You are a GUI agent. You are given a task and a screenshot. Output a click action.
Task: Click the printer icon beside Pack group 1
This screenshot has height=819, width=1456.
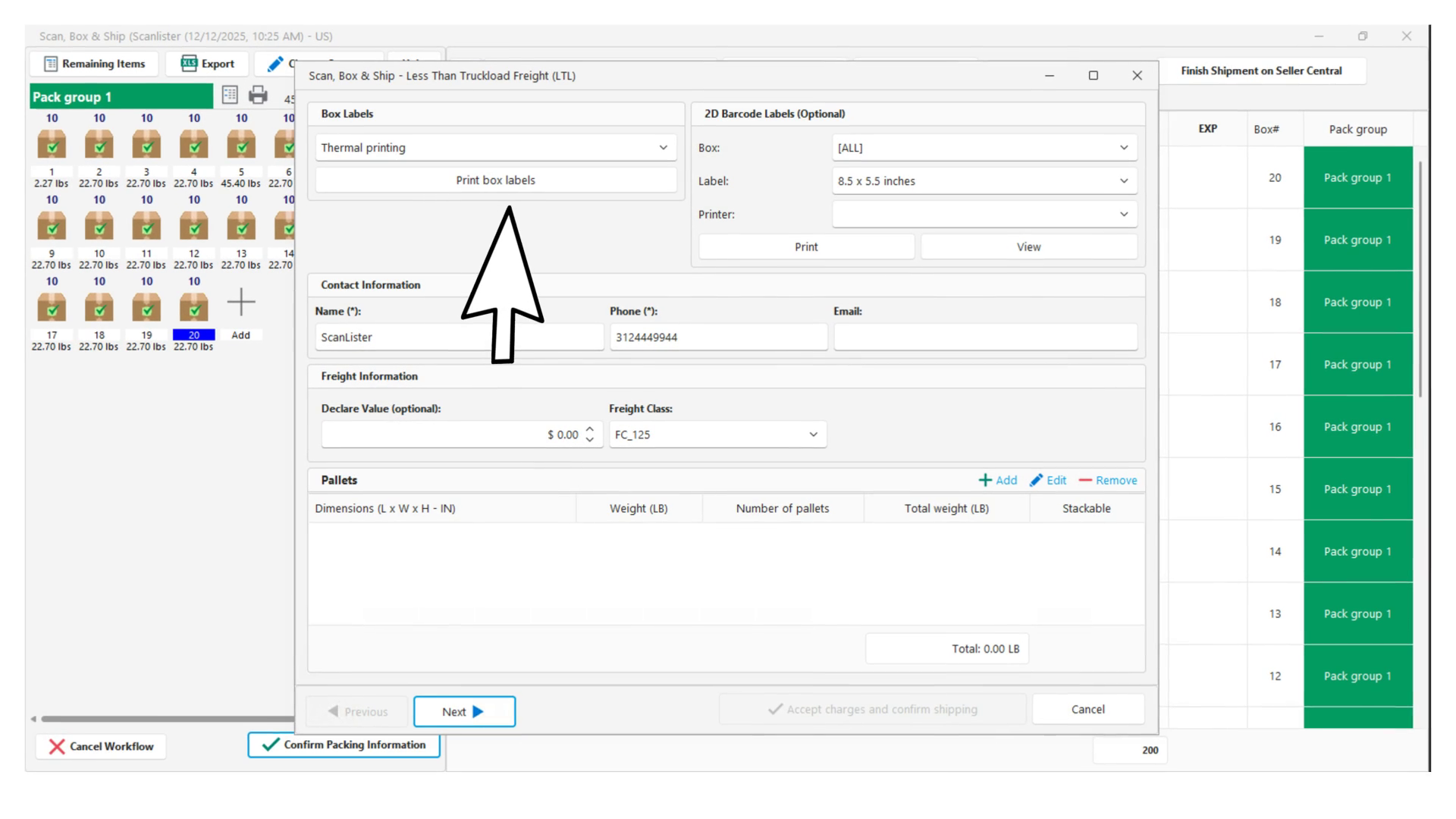point(258,95)
